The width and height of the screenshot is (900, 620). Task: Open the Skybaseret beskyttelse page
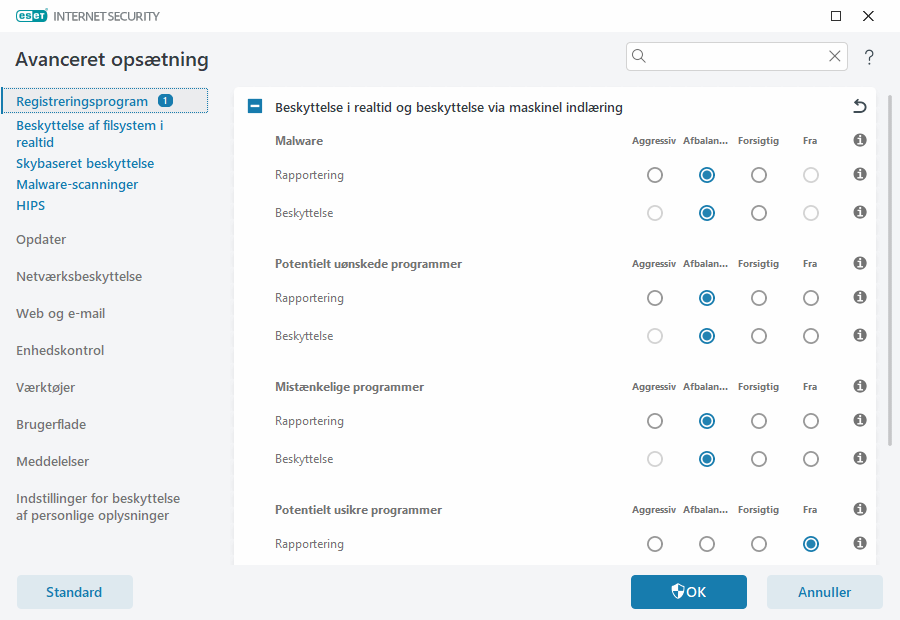coord(85,163)
